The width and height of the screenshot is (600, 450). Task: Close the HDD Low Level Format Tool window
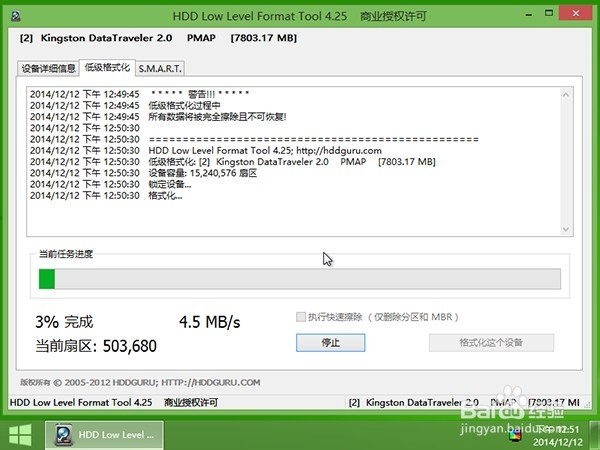tap(576, 13)
